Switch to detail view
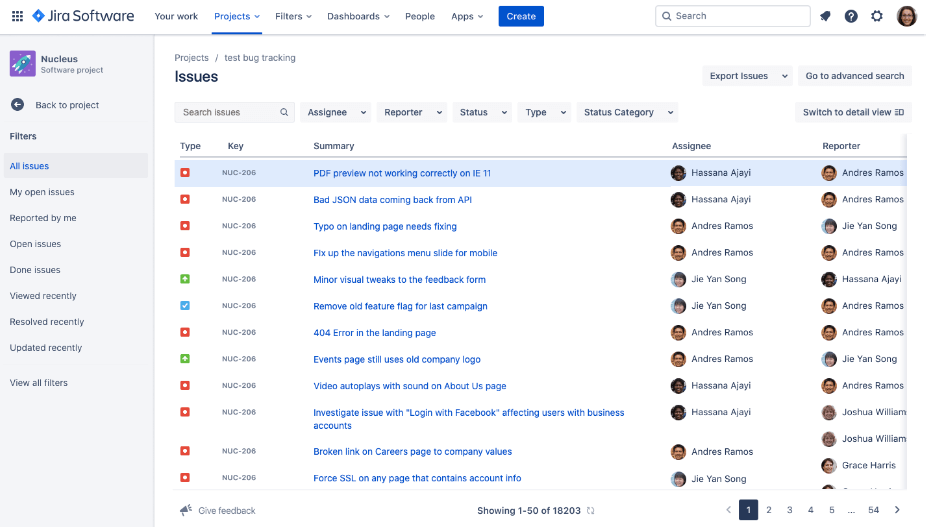 853,112
